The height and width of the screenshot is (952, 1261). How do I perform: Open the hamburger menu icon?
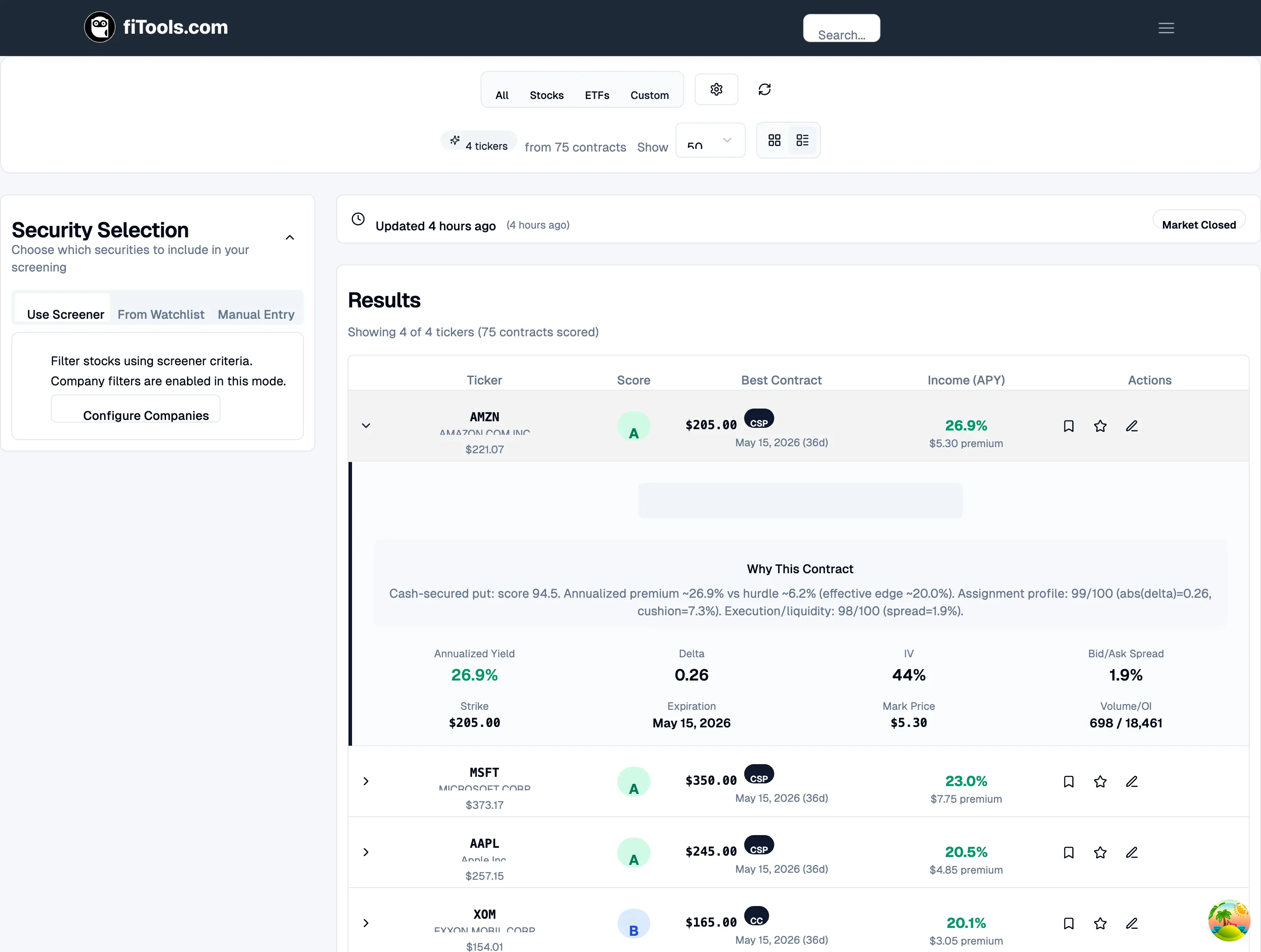[1166, 28]
